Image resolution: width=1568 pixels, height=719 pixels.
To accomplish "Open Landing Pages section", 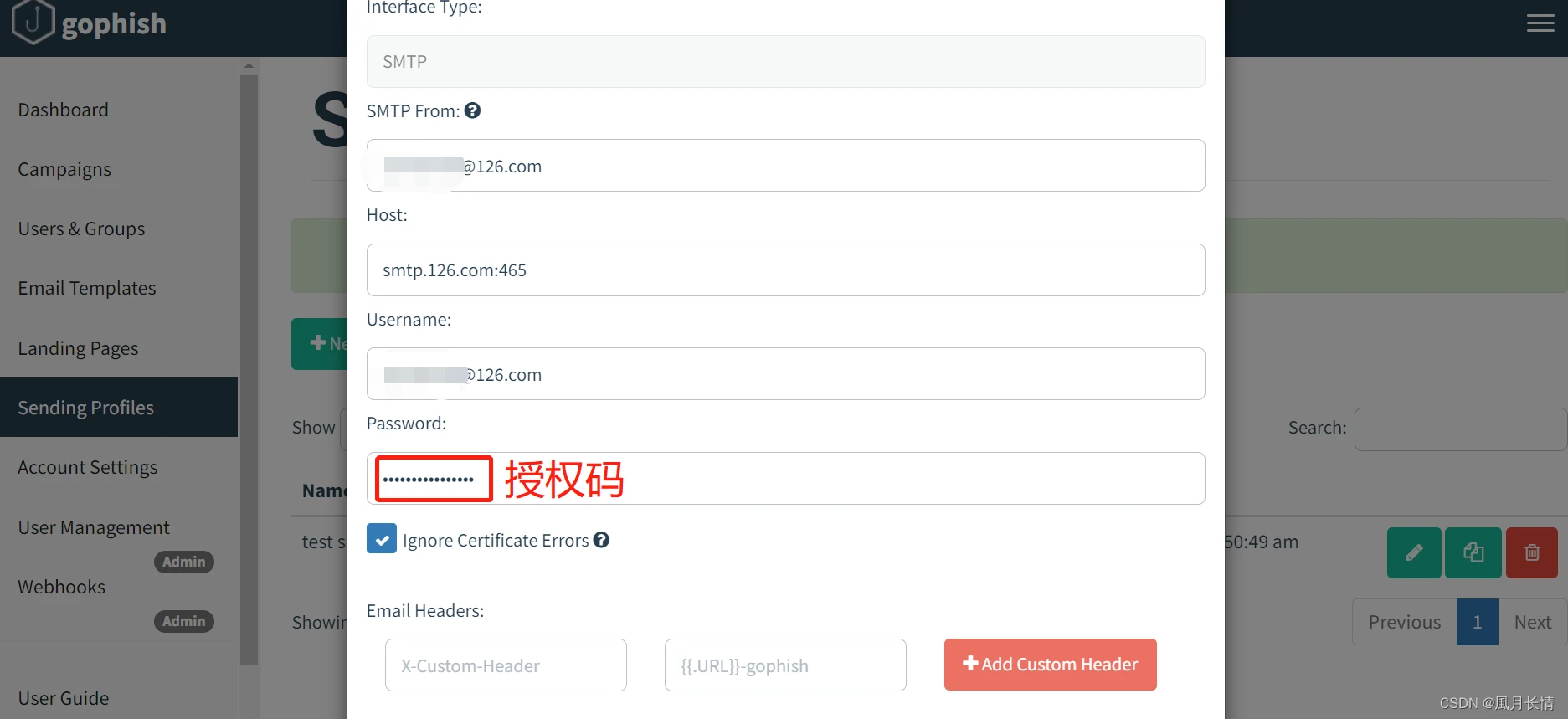I will click(78, 348).
